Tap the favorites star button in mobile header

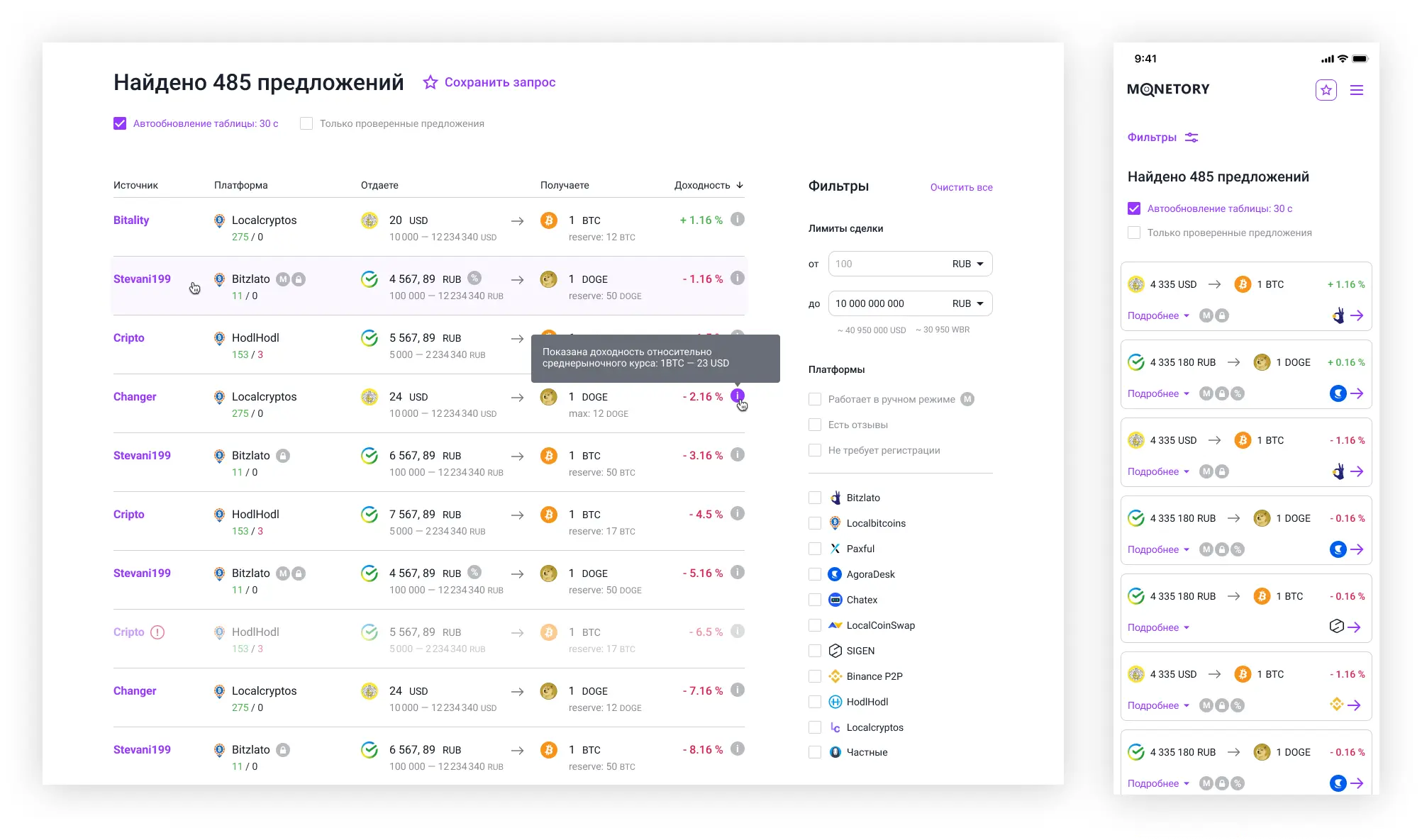[1326, 90]
